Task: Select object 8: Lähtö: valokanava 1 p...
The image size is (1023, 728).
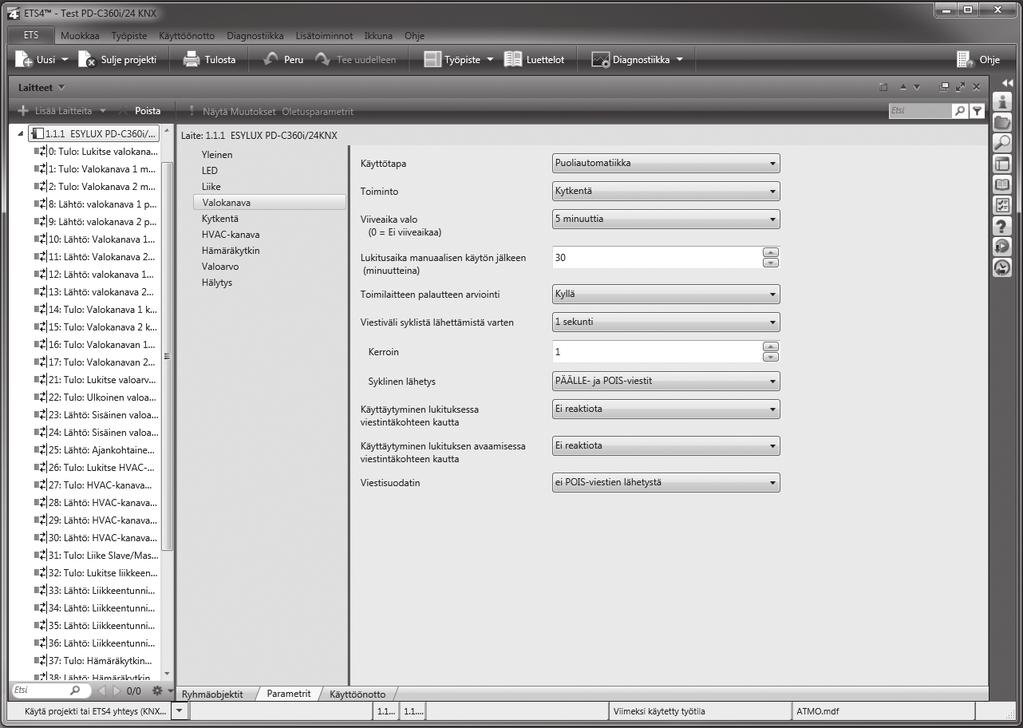Action: (x=95, y=204)
